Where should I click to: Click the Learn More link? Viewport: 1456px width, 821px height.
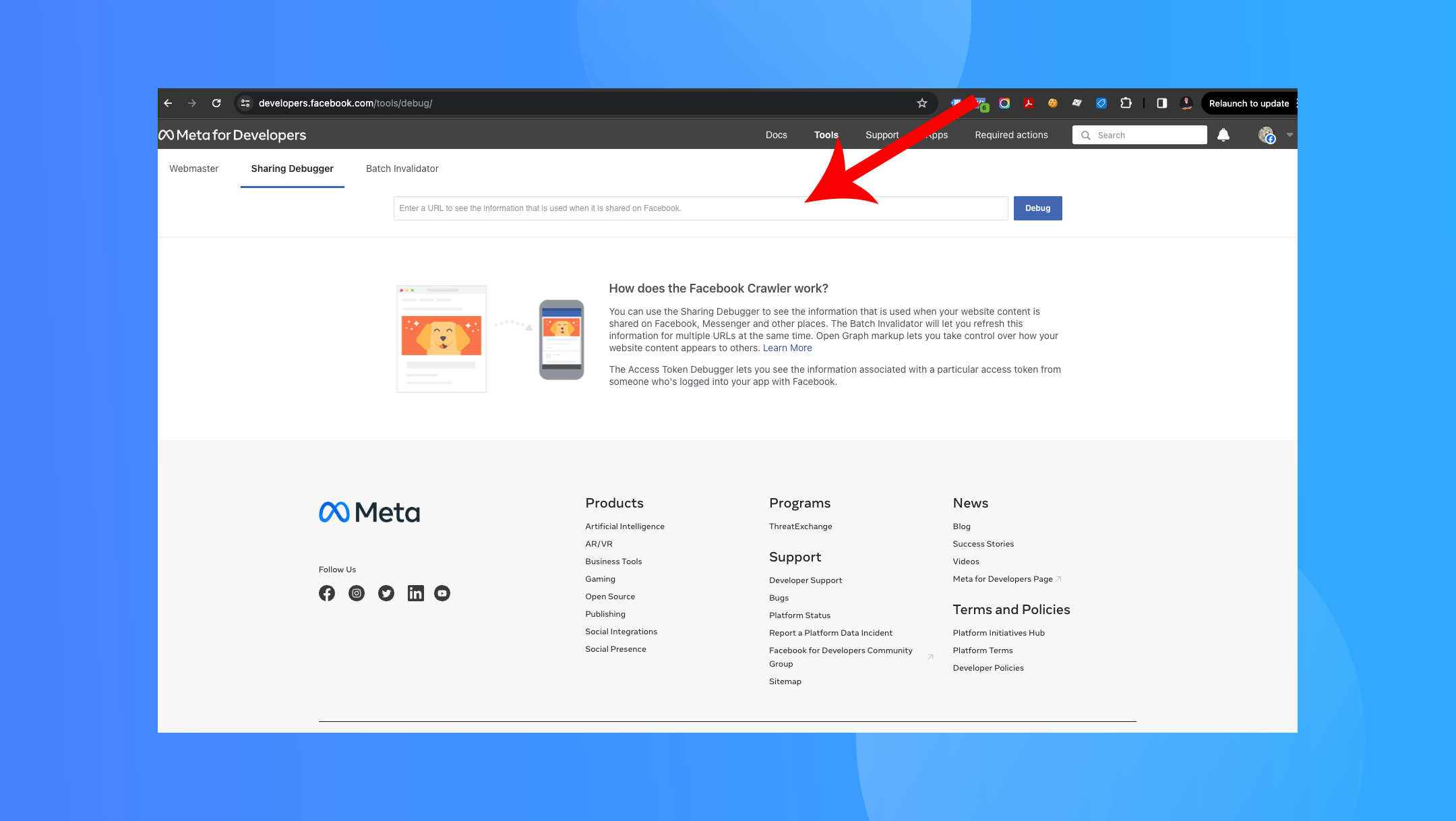pyautogui.click(x=786, y=347)
